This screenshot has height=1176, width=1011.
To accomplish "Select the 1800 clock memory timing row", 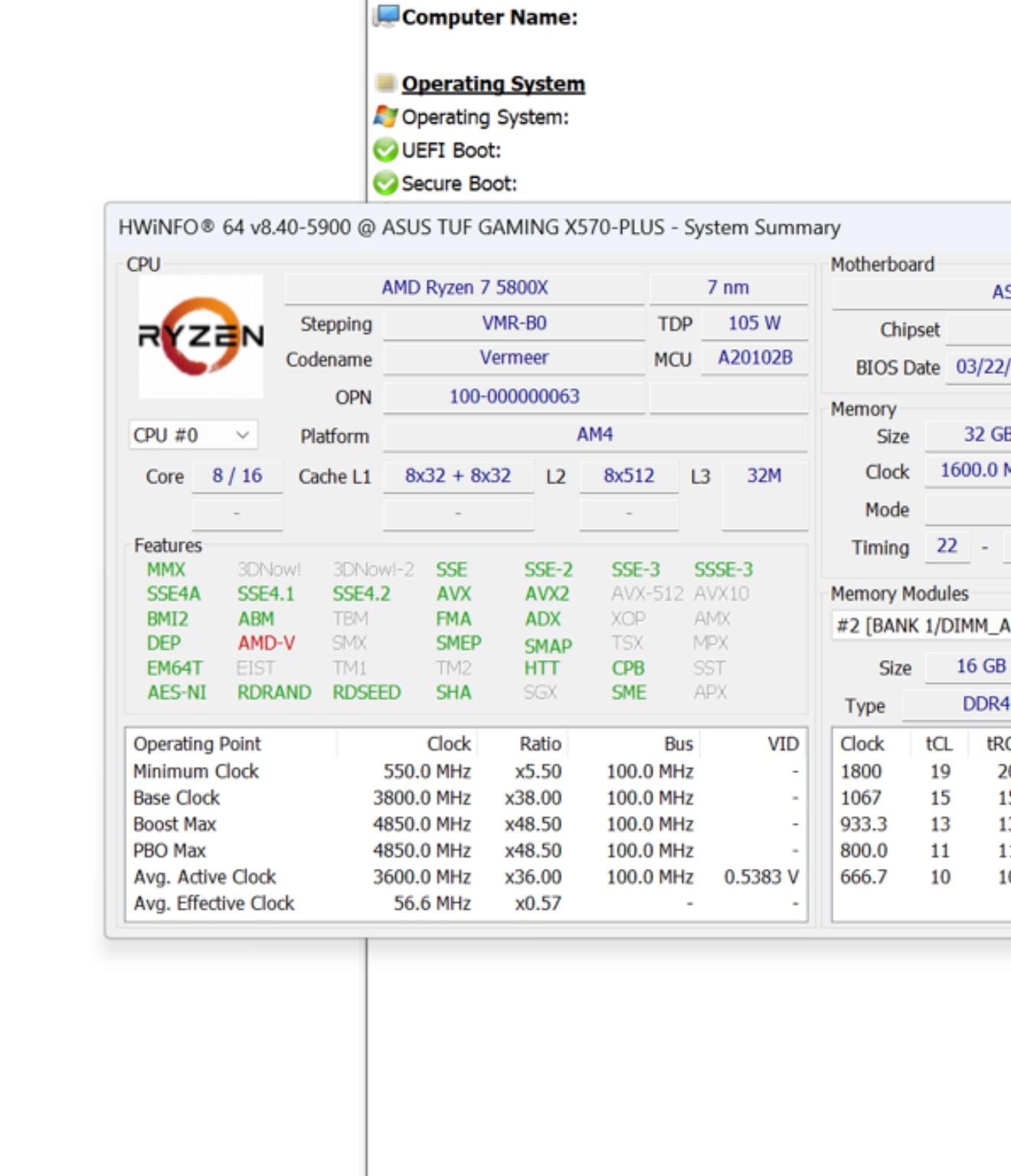I will 922,772.
